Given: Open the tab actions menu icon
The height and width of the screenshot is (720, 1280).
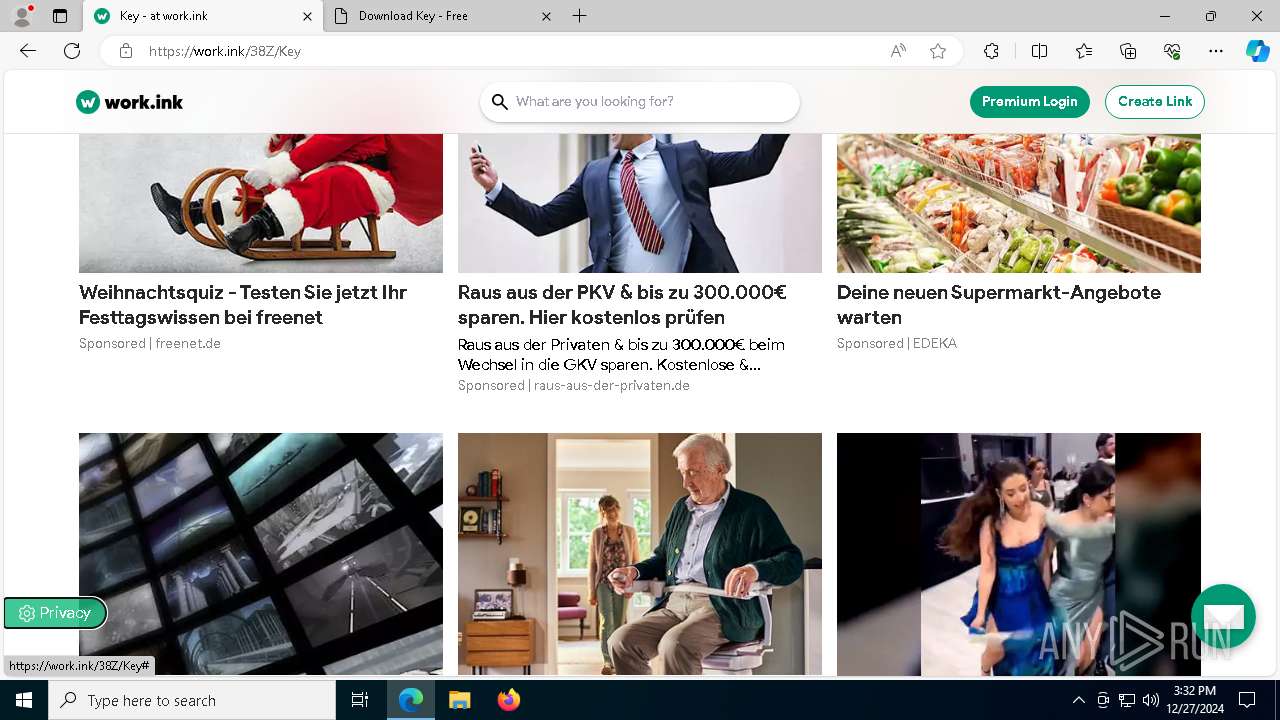Looking at the screenshot, I should [x=60, y=16].
